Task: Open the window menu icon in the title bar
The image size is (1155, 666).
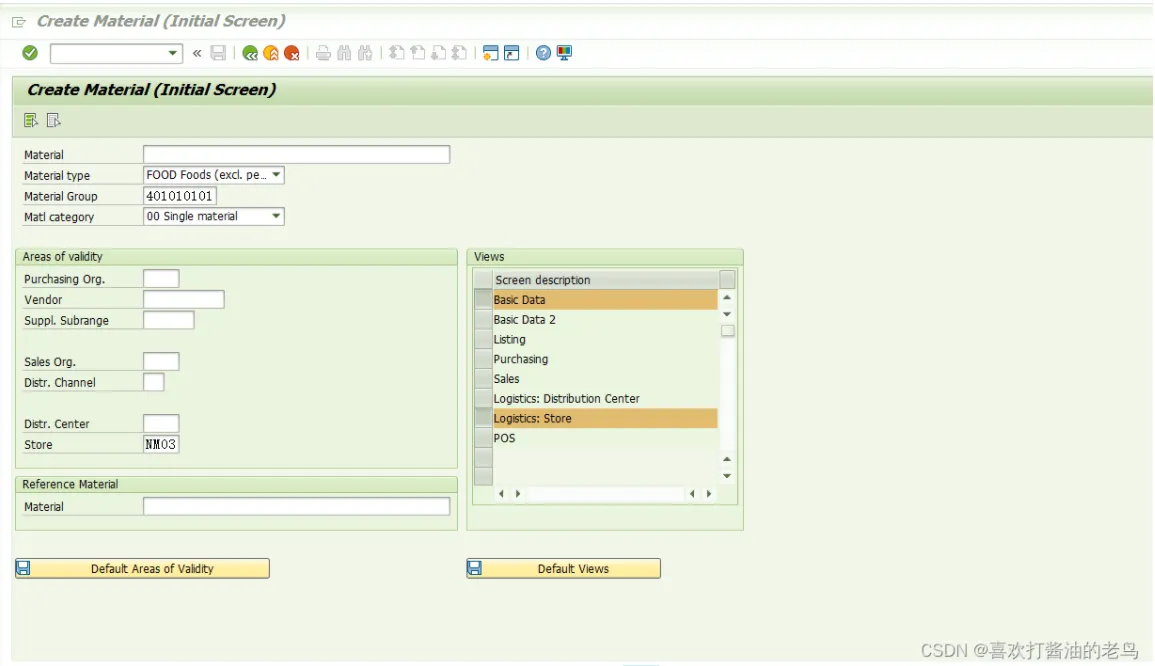Action: point(19,22)
